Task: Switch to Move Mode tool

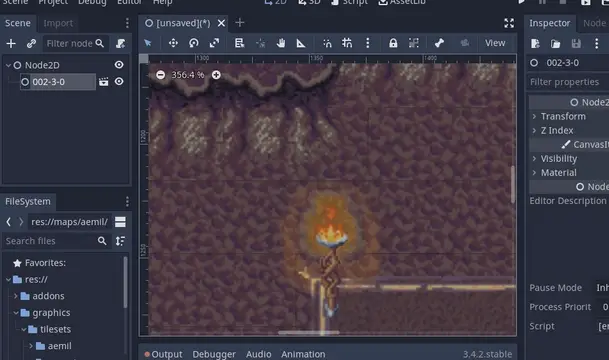Action: [x=173, y=43]
